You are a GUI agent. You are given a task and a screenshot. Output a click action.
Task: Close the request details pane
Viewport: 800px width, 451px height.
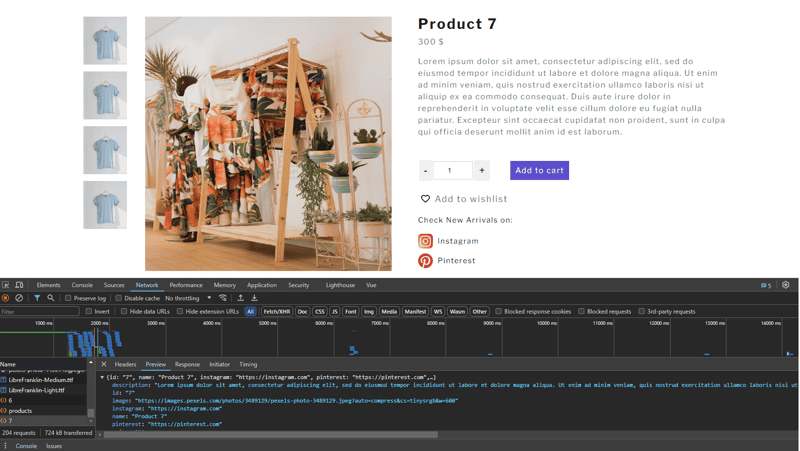tap(104, 364)
